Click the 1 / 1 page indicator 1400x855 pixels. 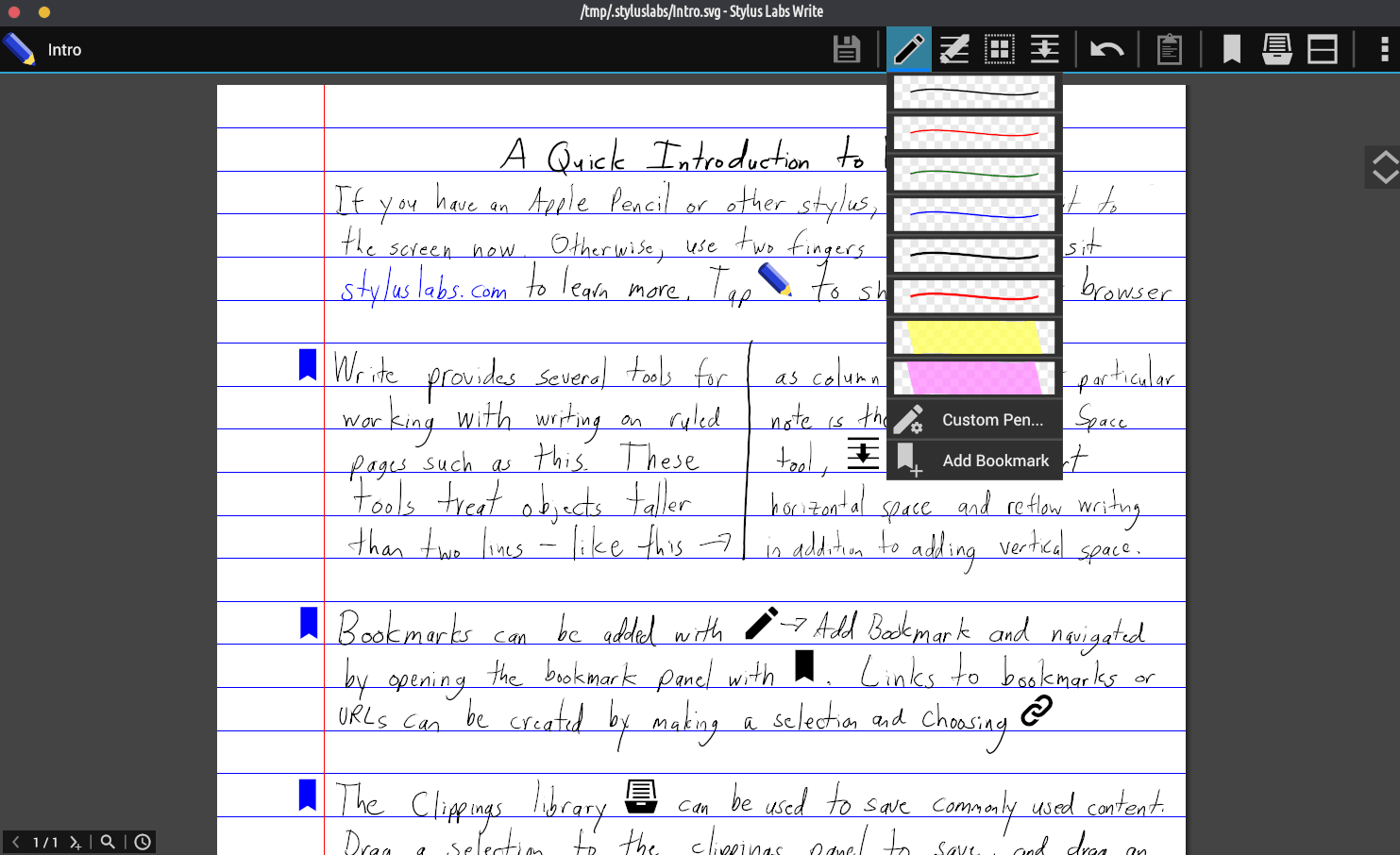(45, 842)
